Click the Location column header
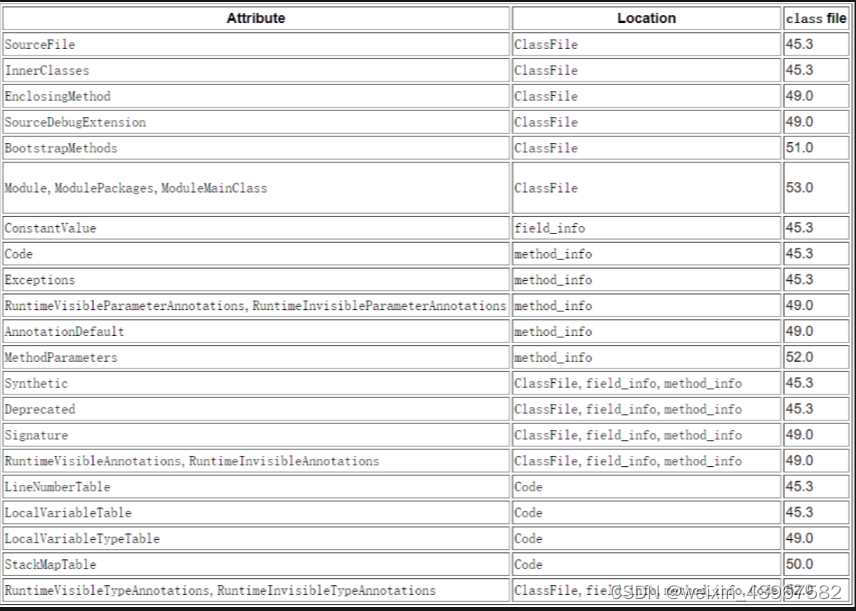Viewport: 856px width, 611px height. 645,18
